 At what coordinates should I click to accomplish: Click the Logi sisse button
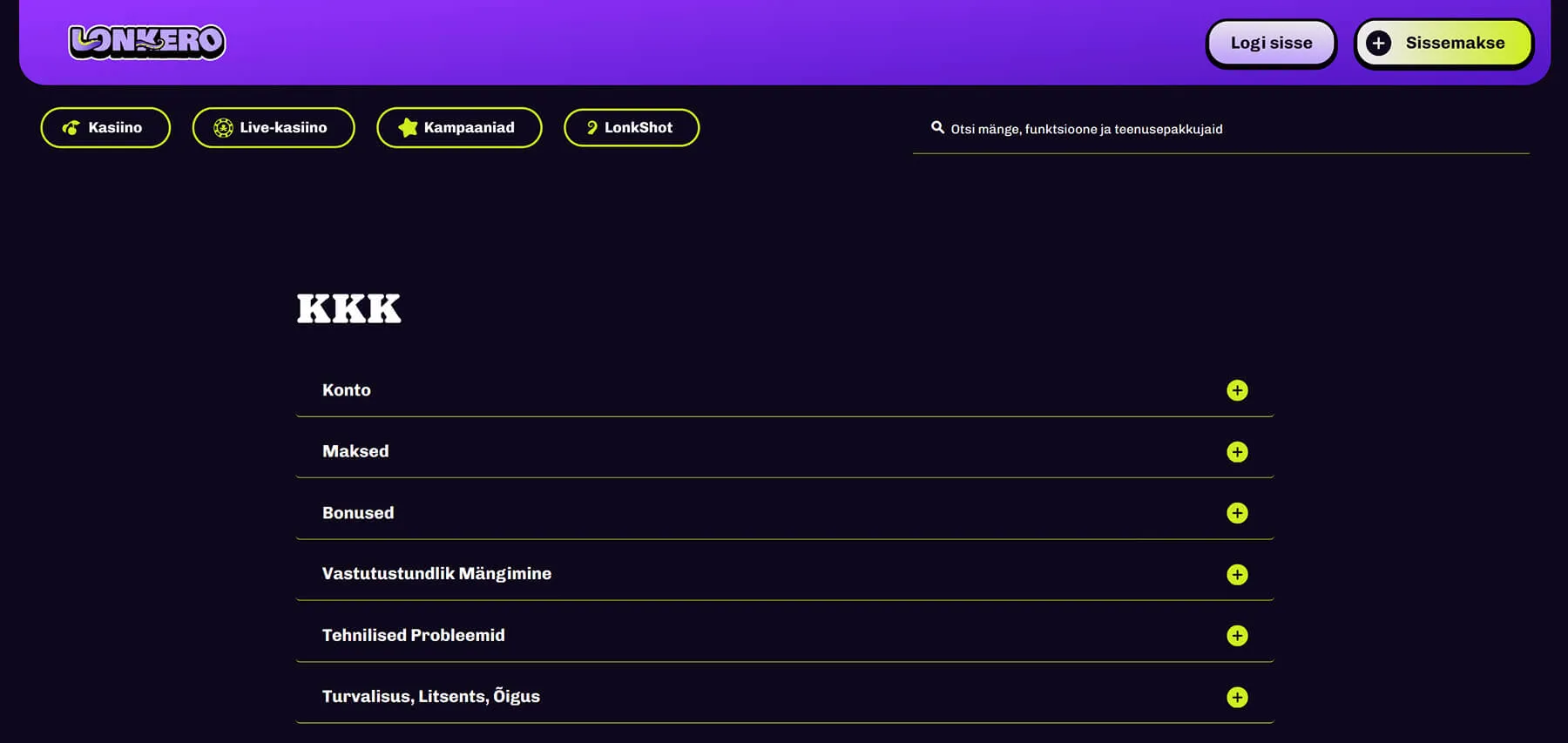(1271, 43)
